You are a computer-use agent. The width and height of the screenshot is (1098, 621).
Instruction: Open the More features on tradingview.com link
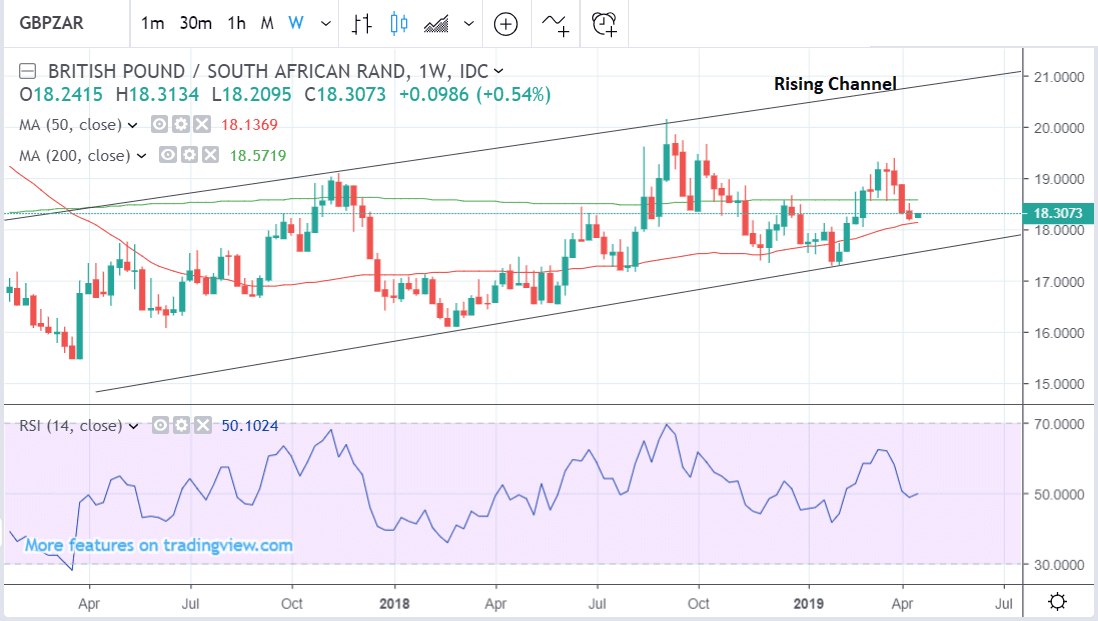tap(159, 545)
